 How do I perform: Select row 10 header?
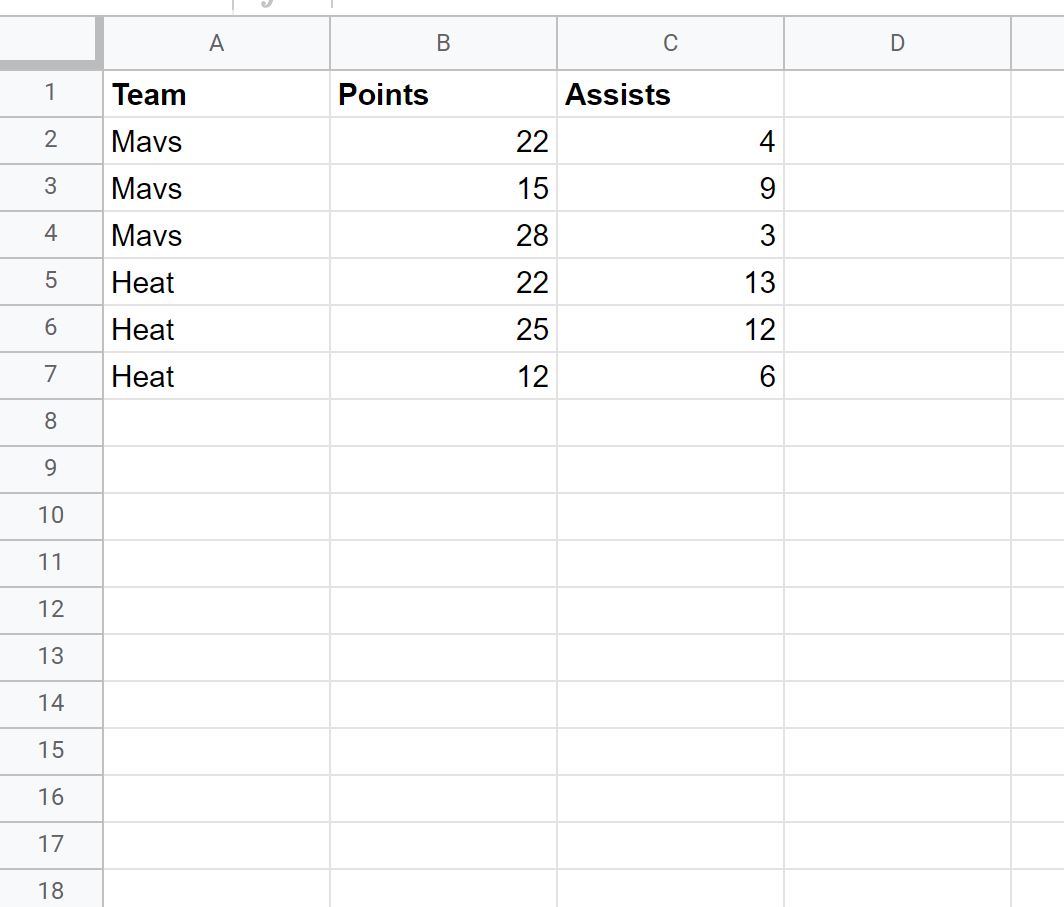(51, 516)
